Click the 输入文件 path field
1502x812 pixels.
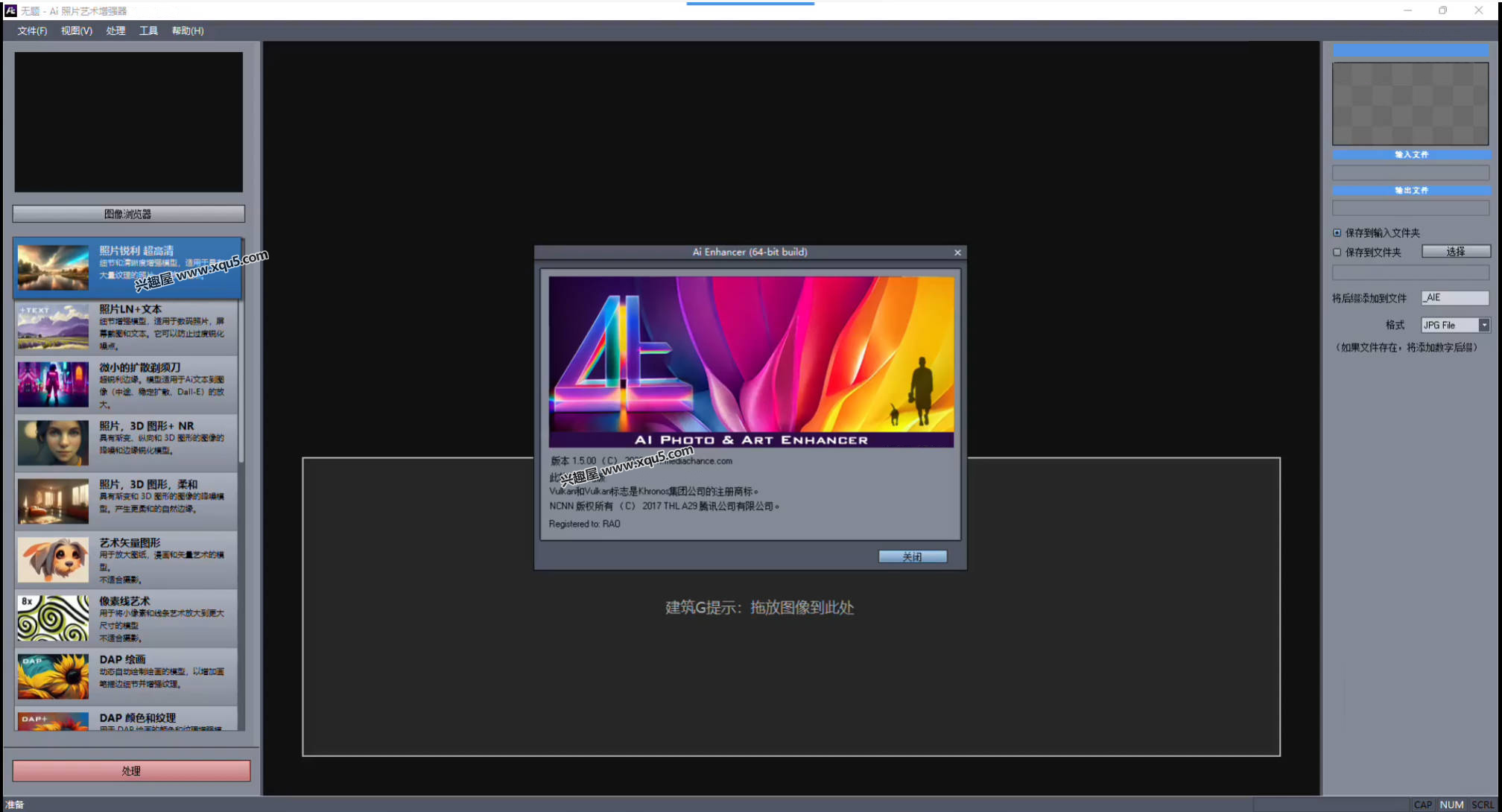[x=1410, y=172]
